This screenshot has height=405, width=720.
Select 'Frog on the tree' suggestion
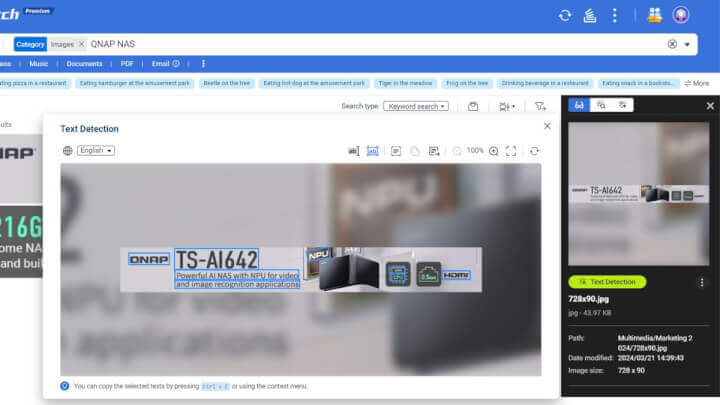pyautogui.click(x=467, y=83)
